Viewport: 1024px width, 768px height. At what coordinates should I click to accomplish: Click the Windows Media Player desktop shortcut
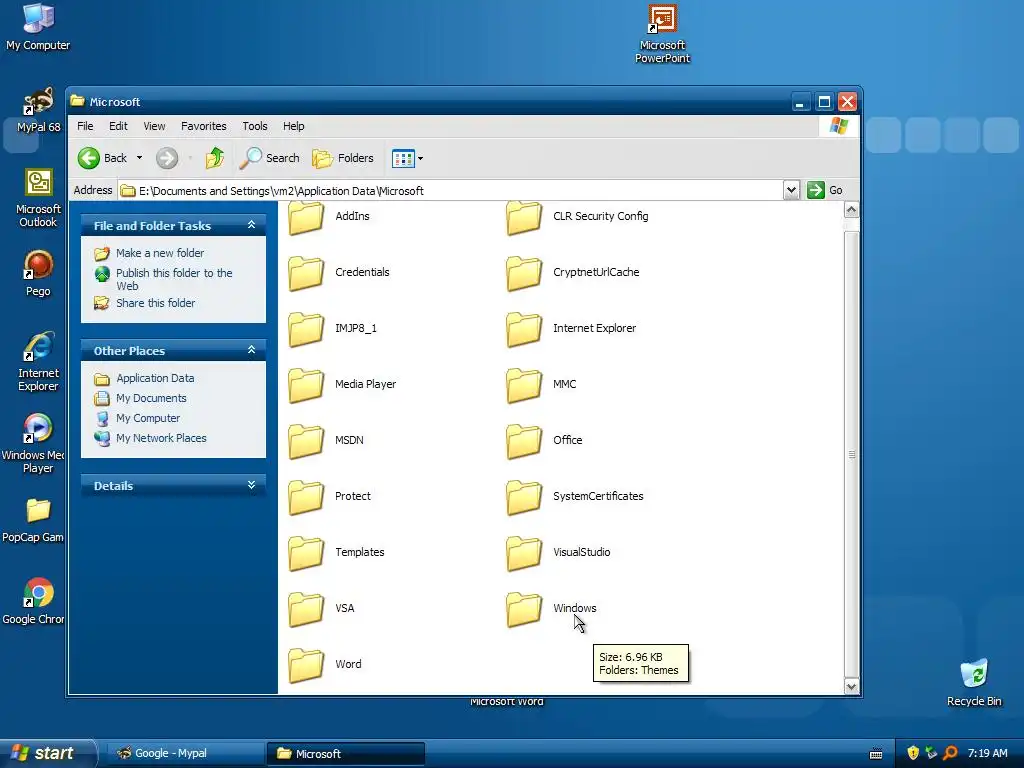click(x=34, y=443)
